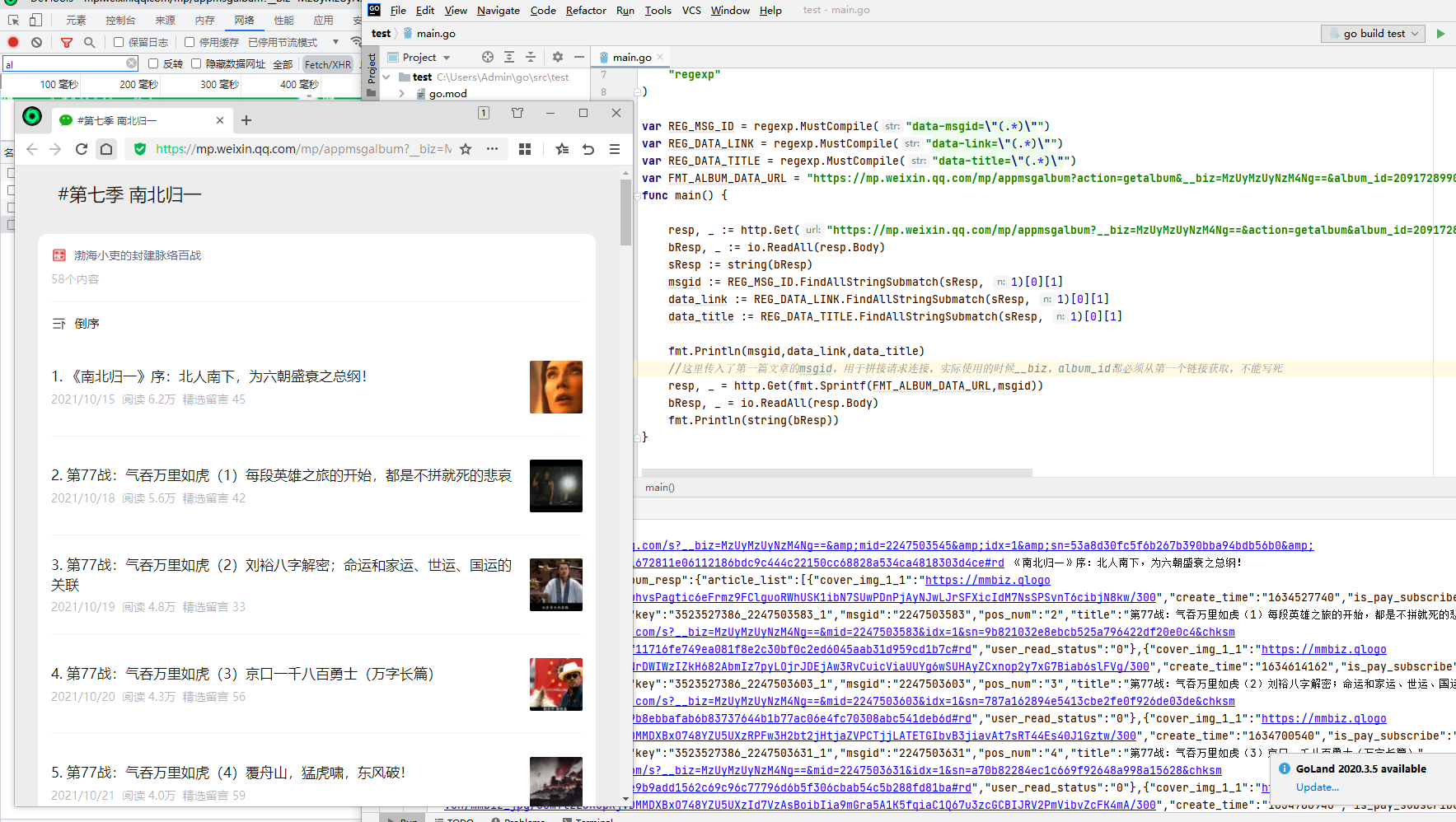Open the address bar three-dot options
The height and width of the screenshot is (822, 1456).
click(492, 149)
